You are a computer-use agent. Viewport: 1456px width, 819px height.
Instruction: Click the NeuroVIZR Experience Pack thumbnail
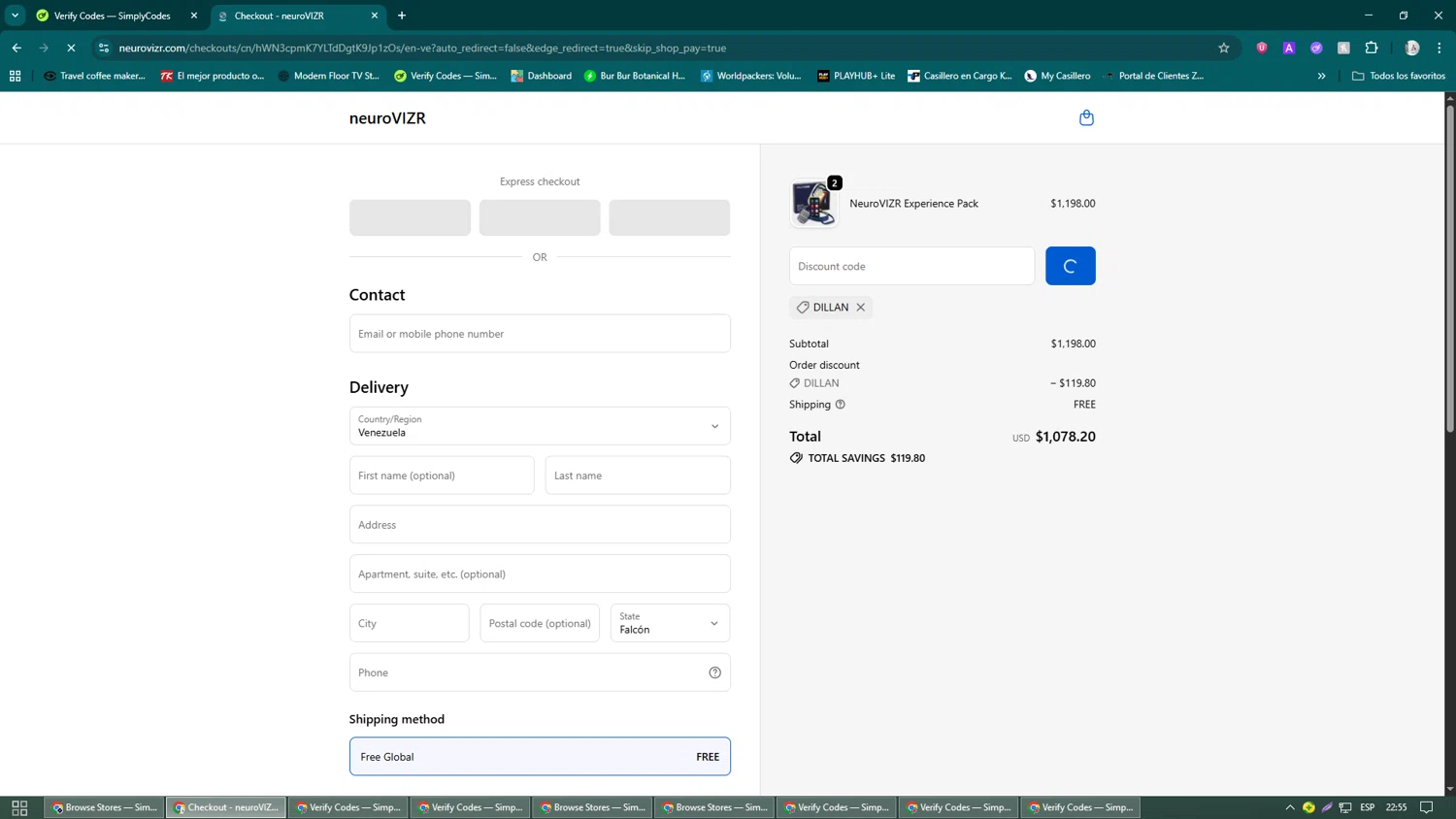point(813,203)
